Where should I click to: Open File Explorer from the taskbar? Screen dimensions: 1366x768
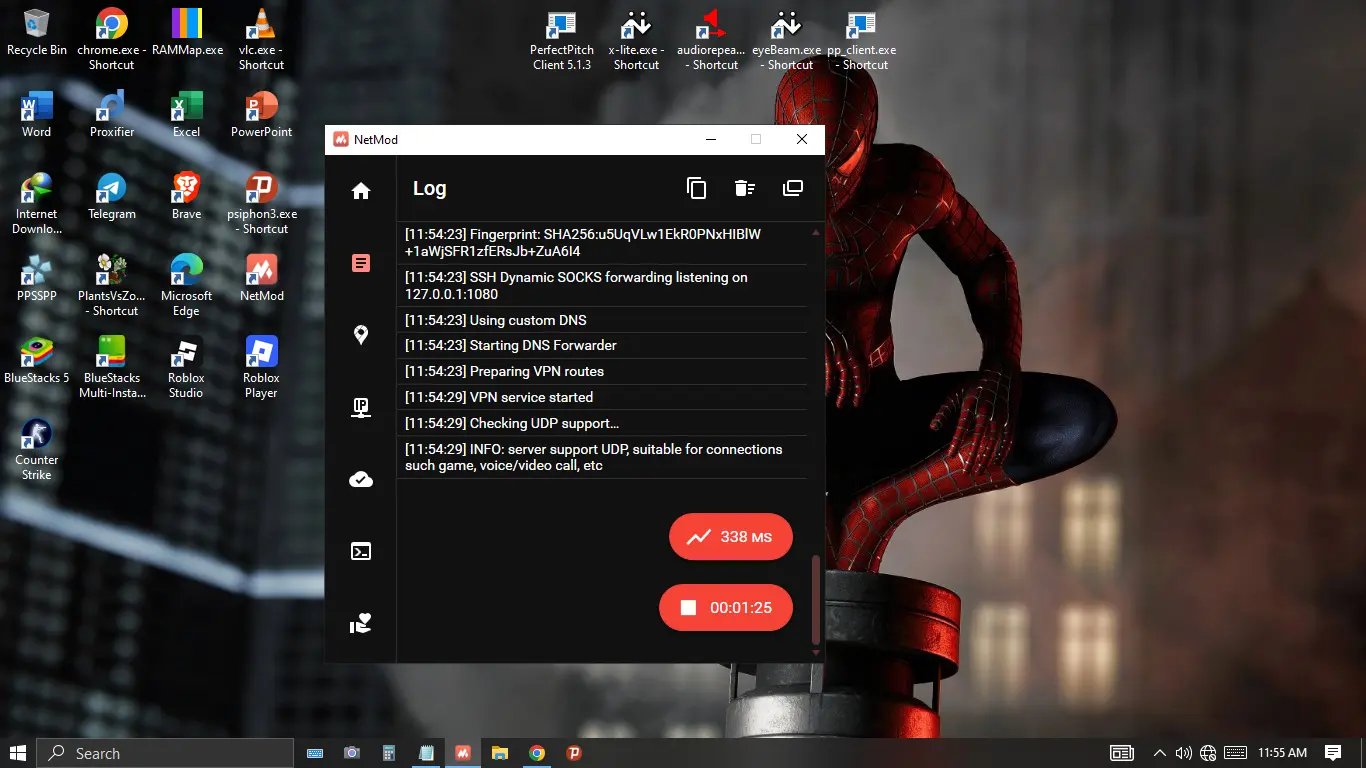pos(500,753)
